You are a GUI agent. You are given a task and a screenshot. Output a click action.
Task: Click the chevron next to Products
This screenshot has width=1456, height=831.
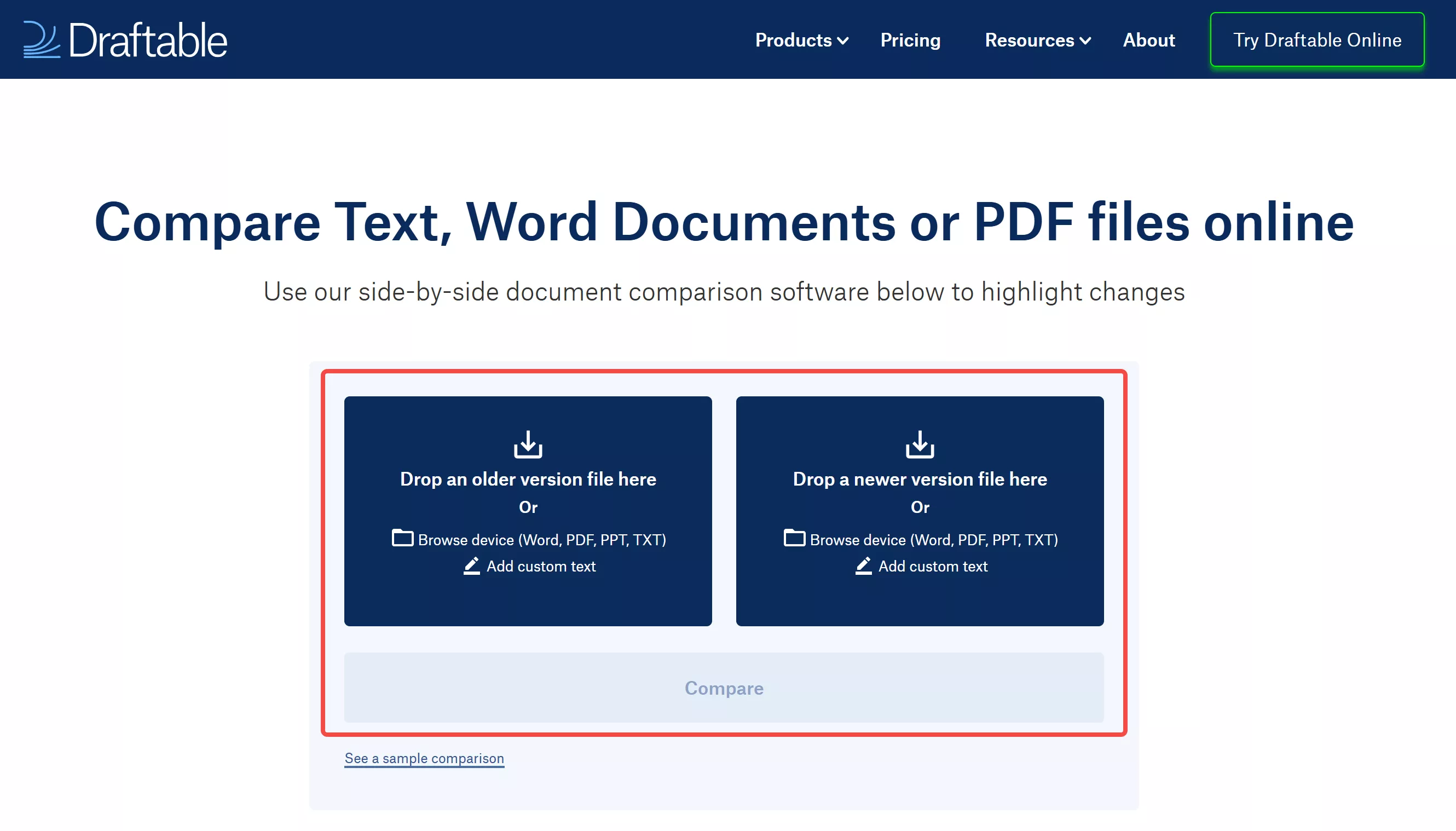(x=843, y=41)
